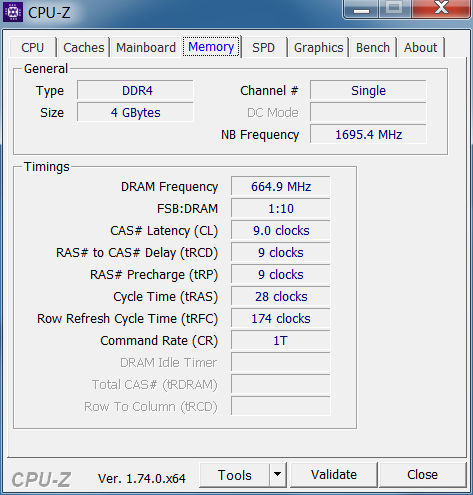The height and width of the screenshot is (495, 473).
Task: Select the Mainboard tab
Action: coord(146,47)
